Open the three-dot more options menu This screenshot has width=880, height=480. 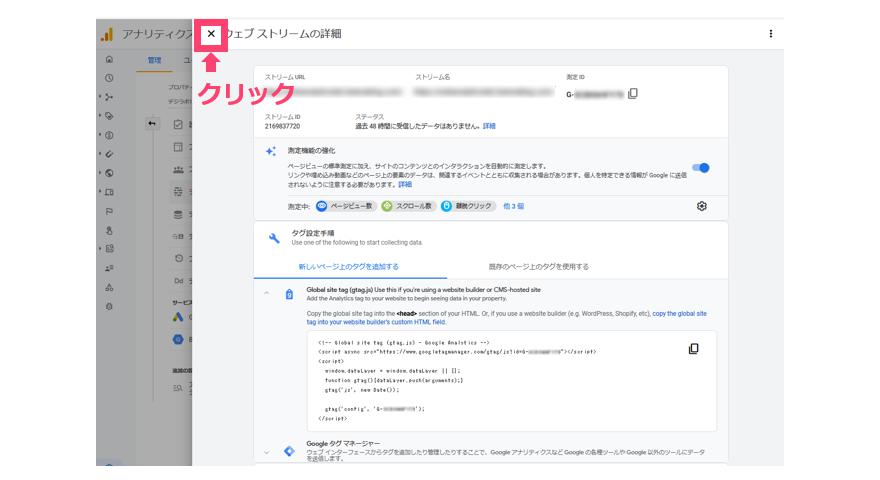(x=771, y=34)
